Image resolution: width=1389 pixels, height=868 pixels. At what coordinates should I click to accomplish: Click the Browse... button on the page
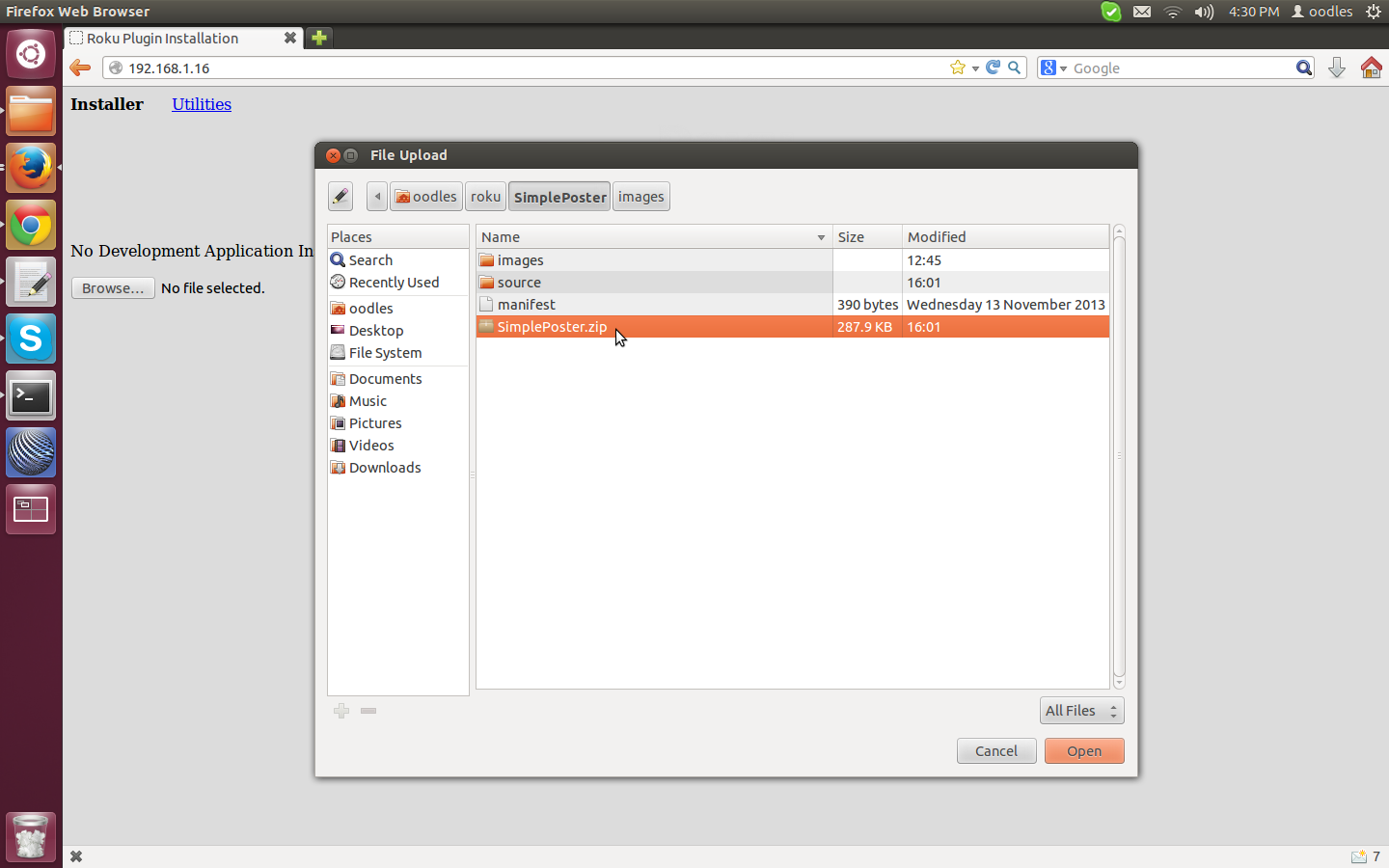pos(113,288)
